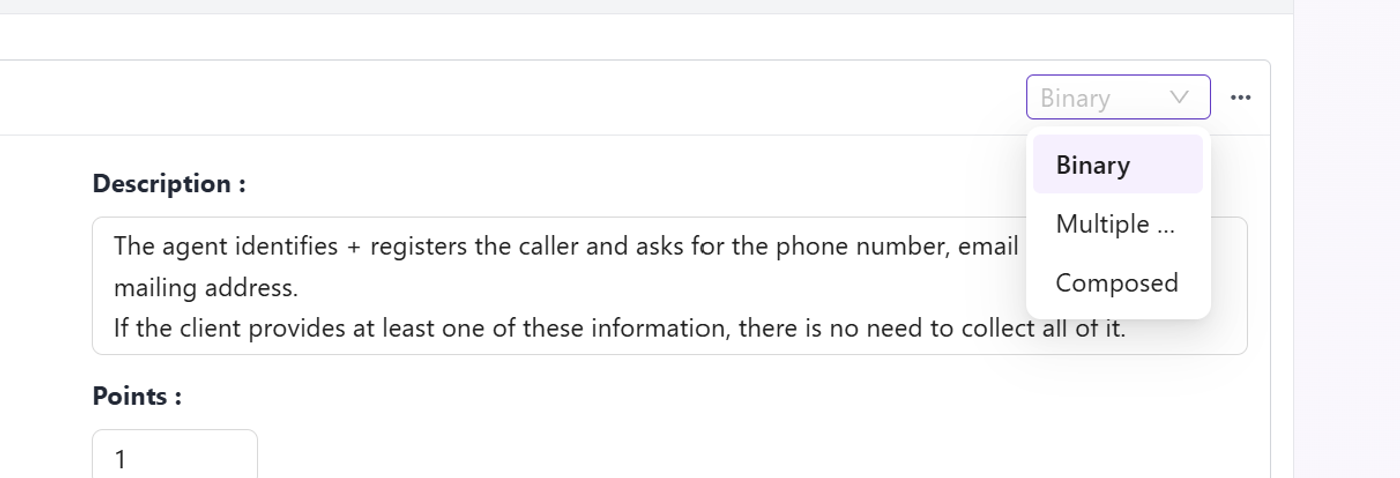Click the grayed Binary placeholder text

1074,98
